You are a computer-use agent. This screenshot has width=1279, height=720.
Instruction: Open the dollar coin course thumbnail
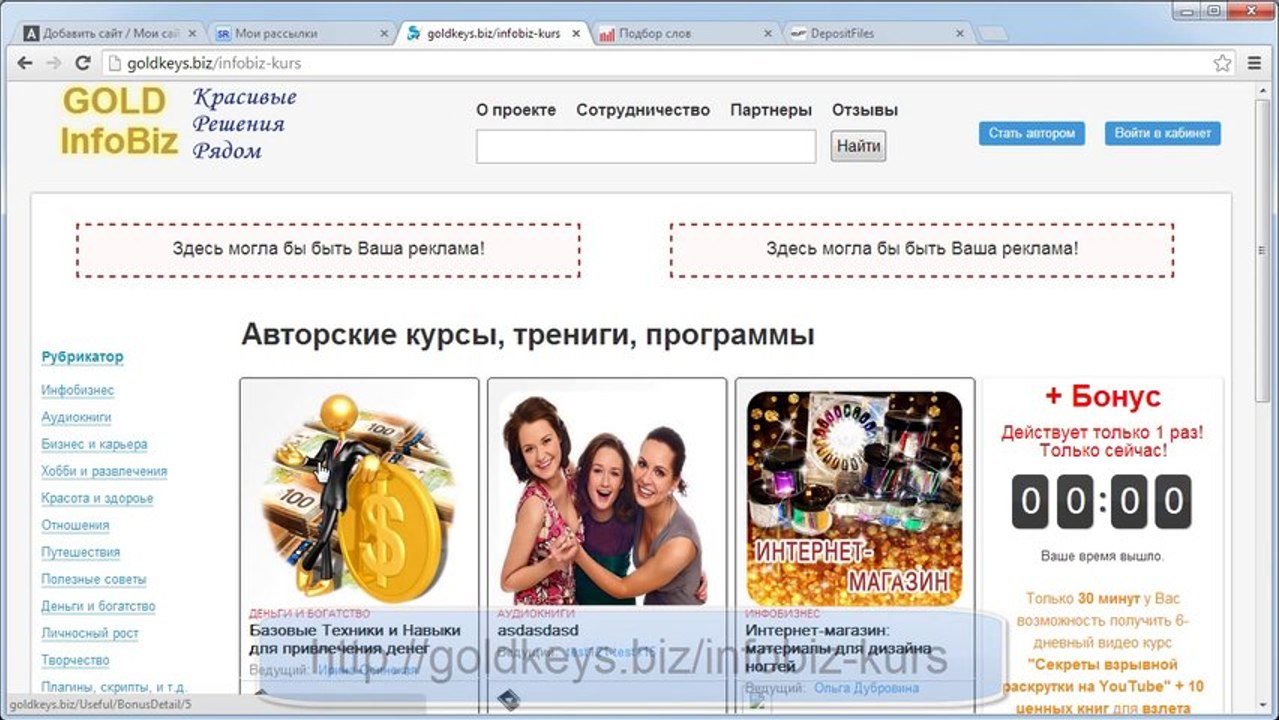coord(359,497)
